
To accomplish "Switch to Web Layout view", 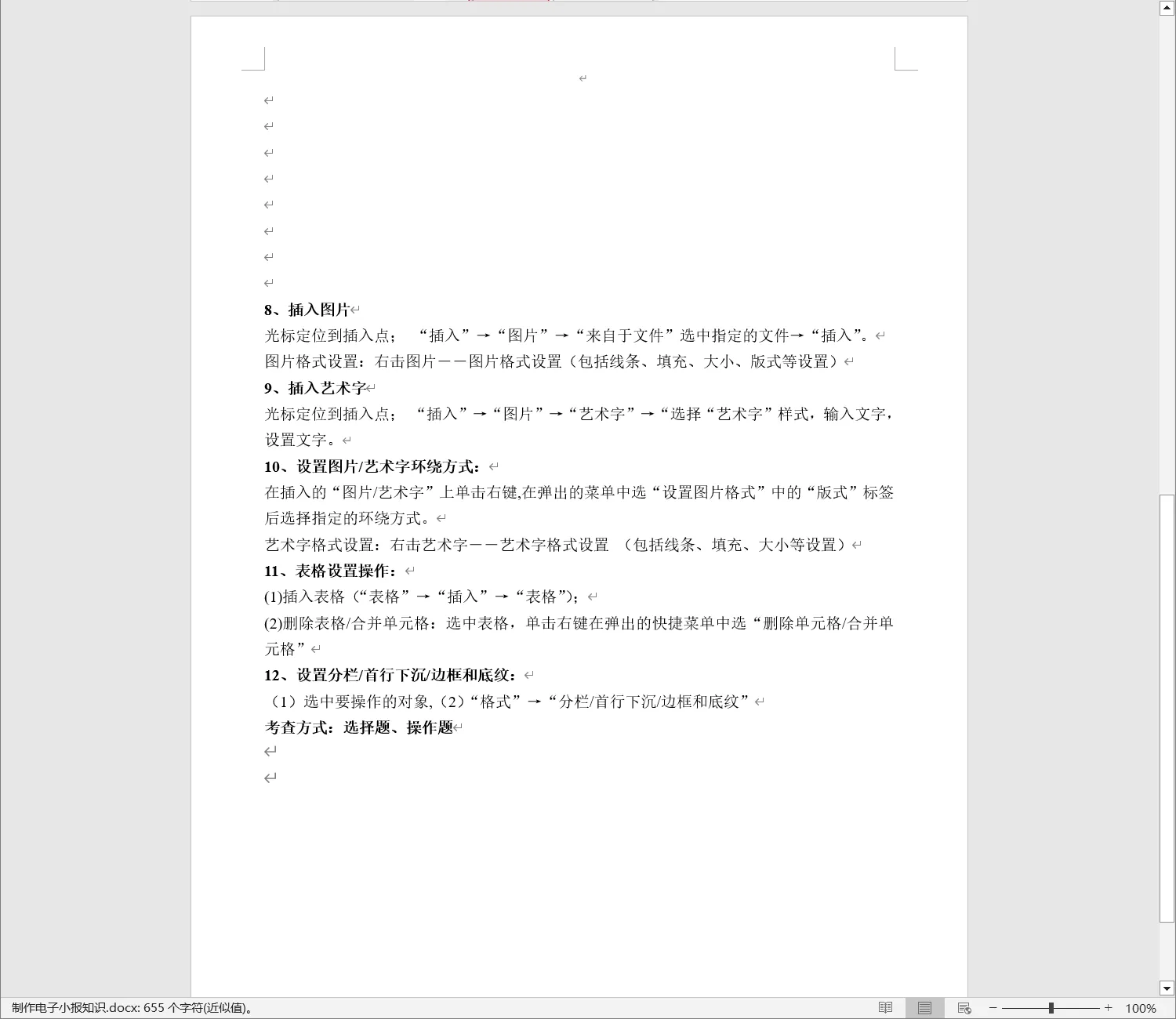I will point(964,1008).
